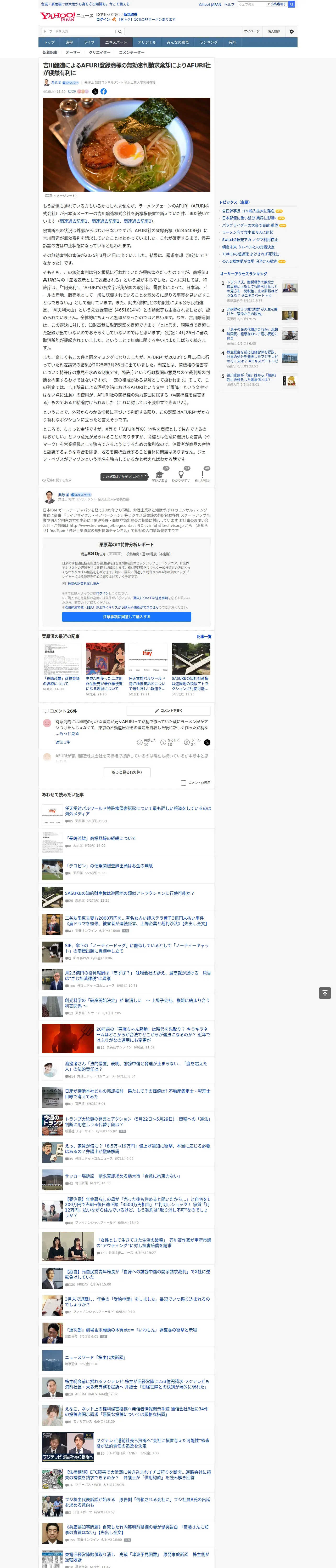
Task: Open settings with the gear icon
Action: coord(292,32)
